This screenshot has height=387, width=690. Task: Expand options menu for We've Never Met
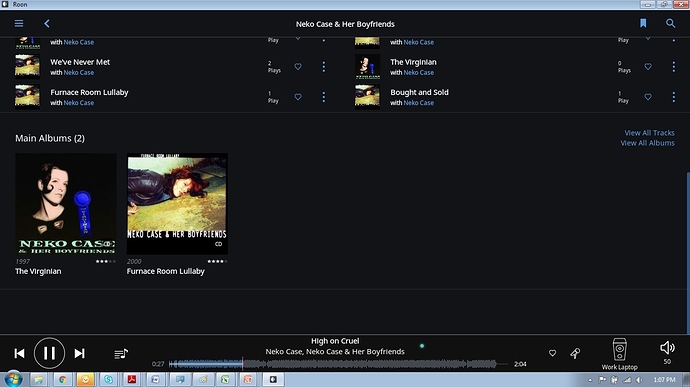click(x=323, y=66)
